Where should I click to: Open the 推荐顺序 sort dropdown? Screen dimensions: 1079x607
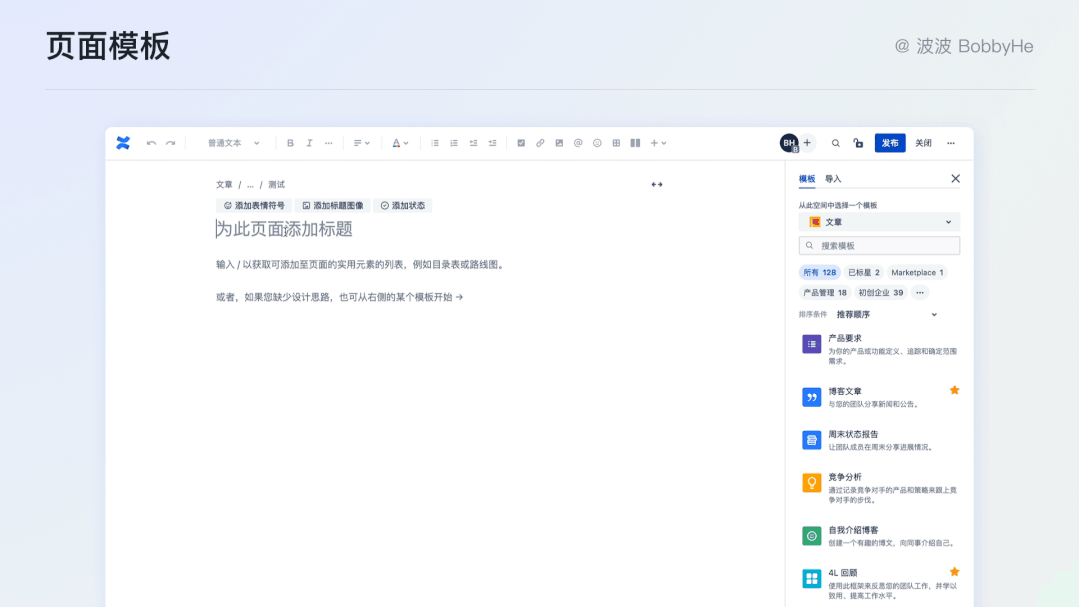tap(886, 315)
